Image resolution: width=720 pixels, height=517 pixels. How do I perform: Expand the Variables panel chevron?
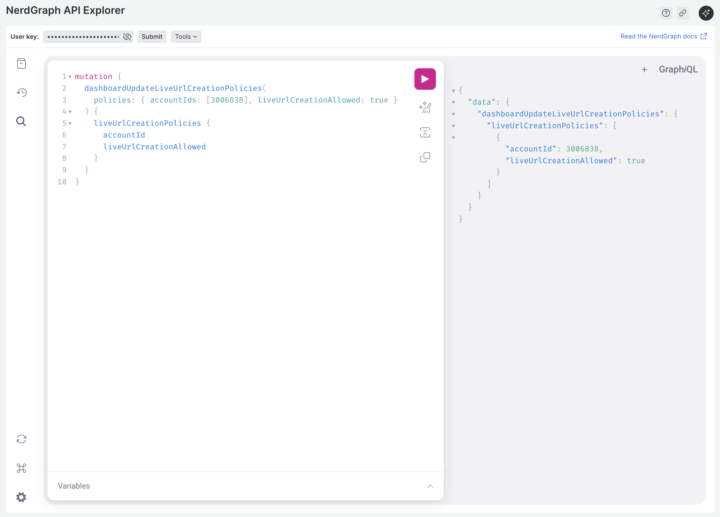430,486
